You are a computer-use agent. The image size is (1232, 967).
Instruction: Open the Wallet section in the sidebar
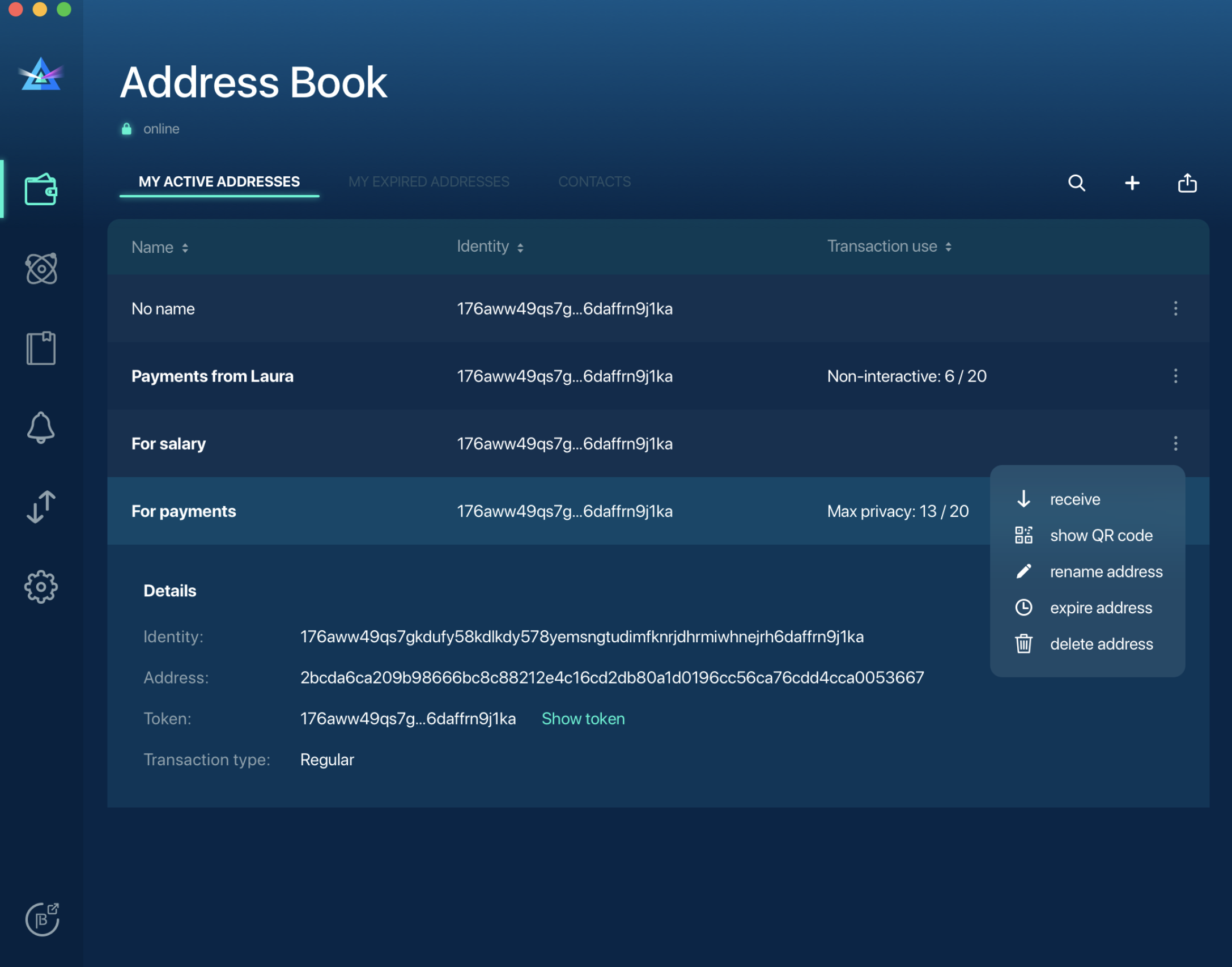point(42,189)
